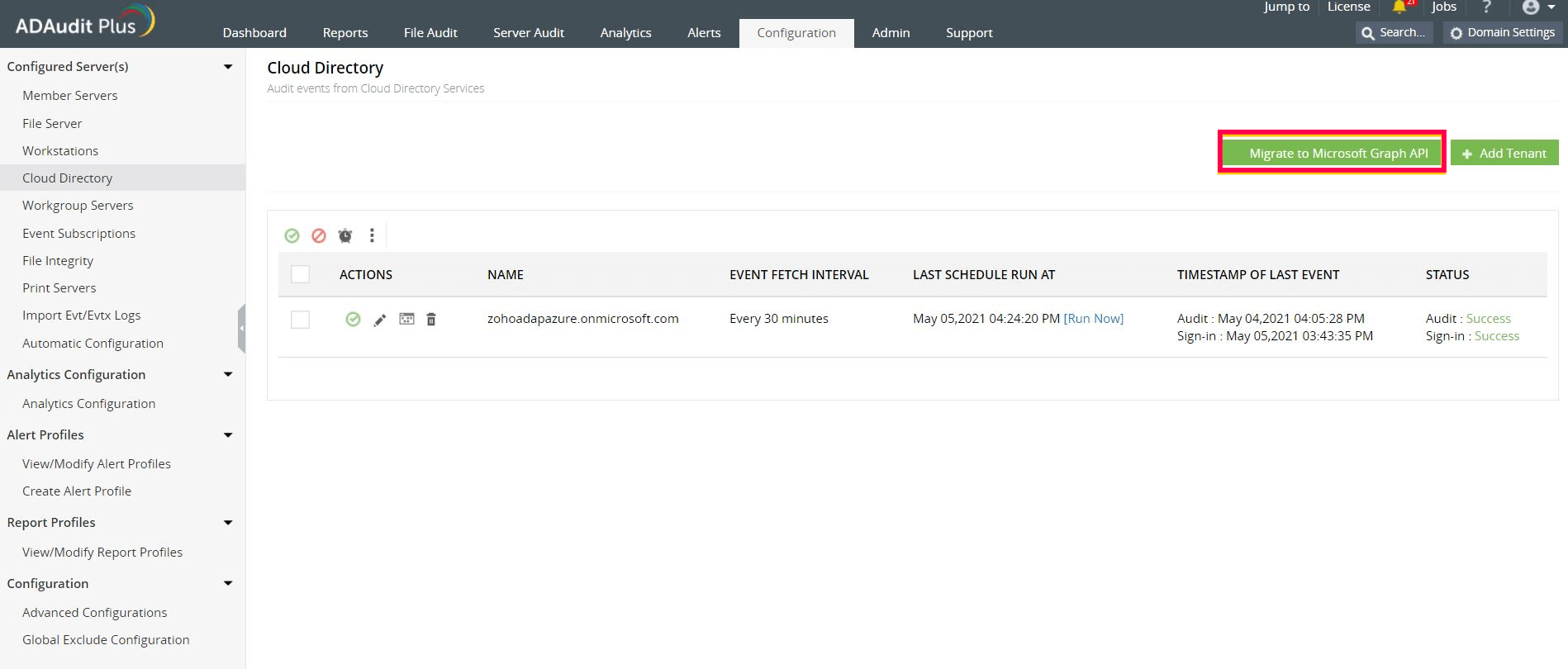Open Import Evt/Evtx Logs in sidebar
The image size is (1568, 669).
tap(82, 316)
